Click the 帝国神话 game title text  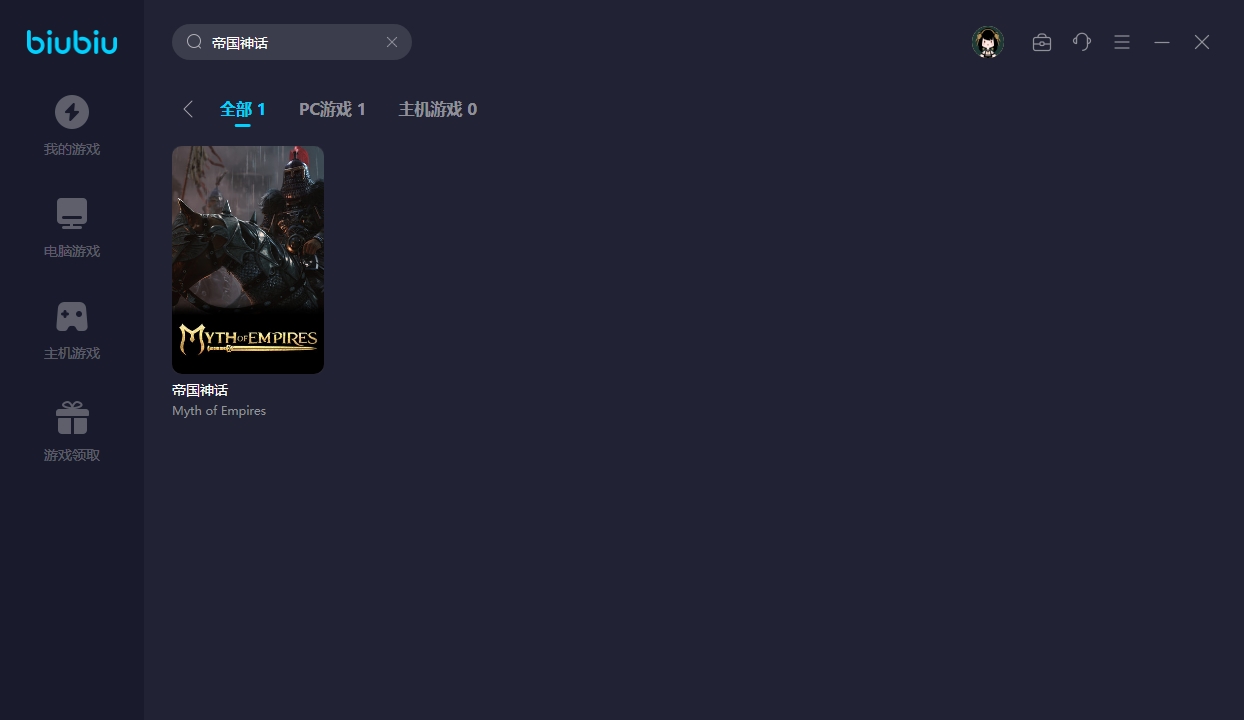tap(200, 390)
